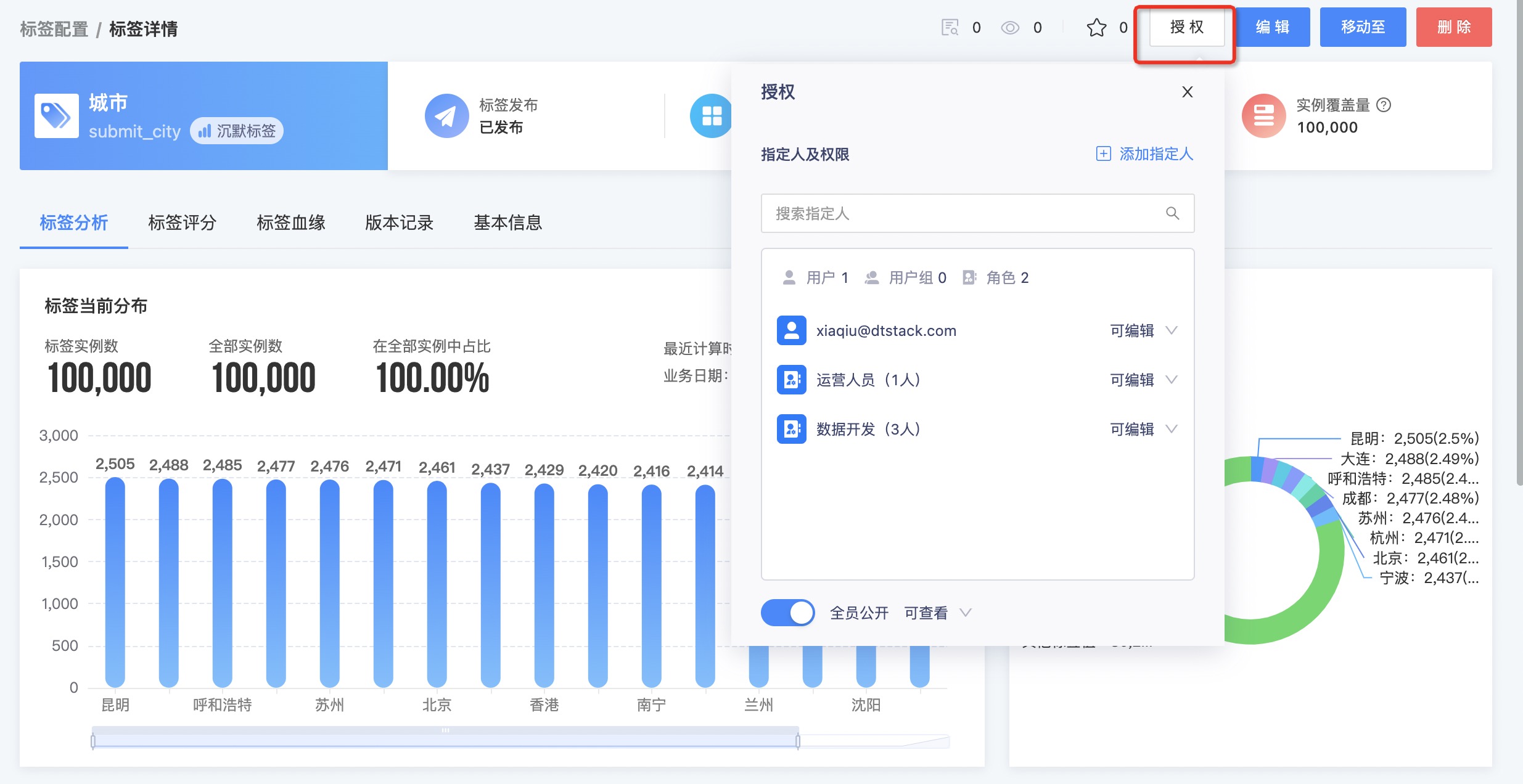Image resolution: width=1523 pixels, height=784 pixels.
Task: Toggle the 全员公开 switch
Action: tap(787, 613)
